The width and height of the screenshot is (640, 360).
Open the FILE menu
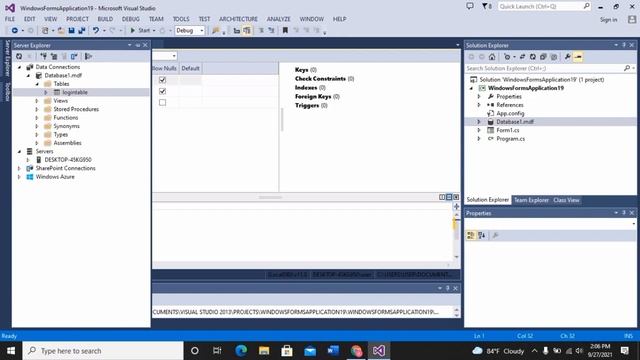10,19
